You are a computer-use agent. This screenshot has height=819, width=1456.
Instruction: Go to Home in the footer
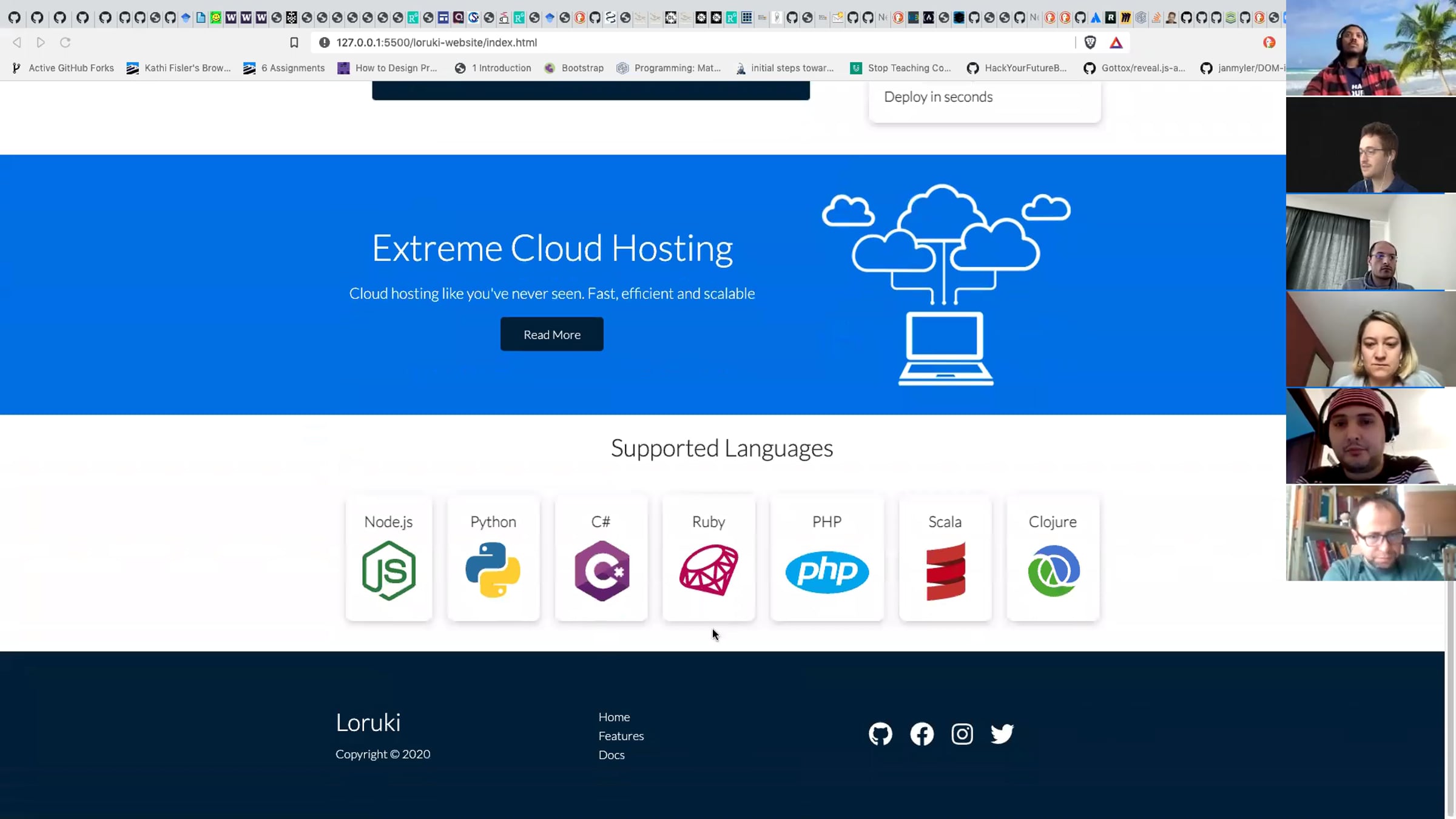coord(614,717)
